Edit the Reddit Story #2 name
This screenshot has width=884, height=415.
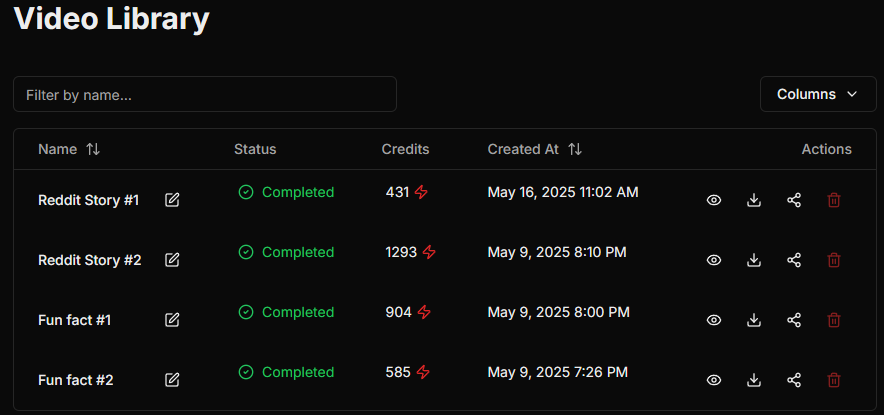click(172, 260)
